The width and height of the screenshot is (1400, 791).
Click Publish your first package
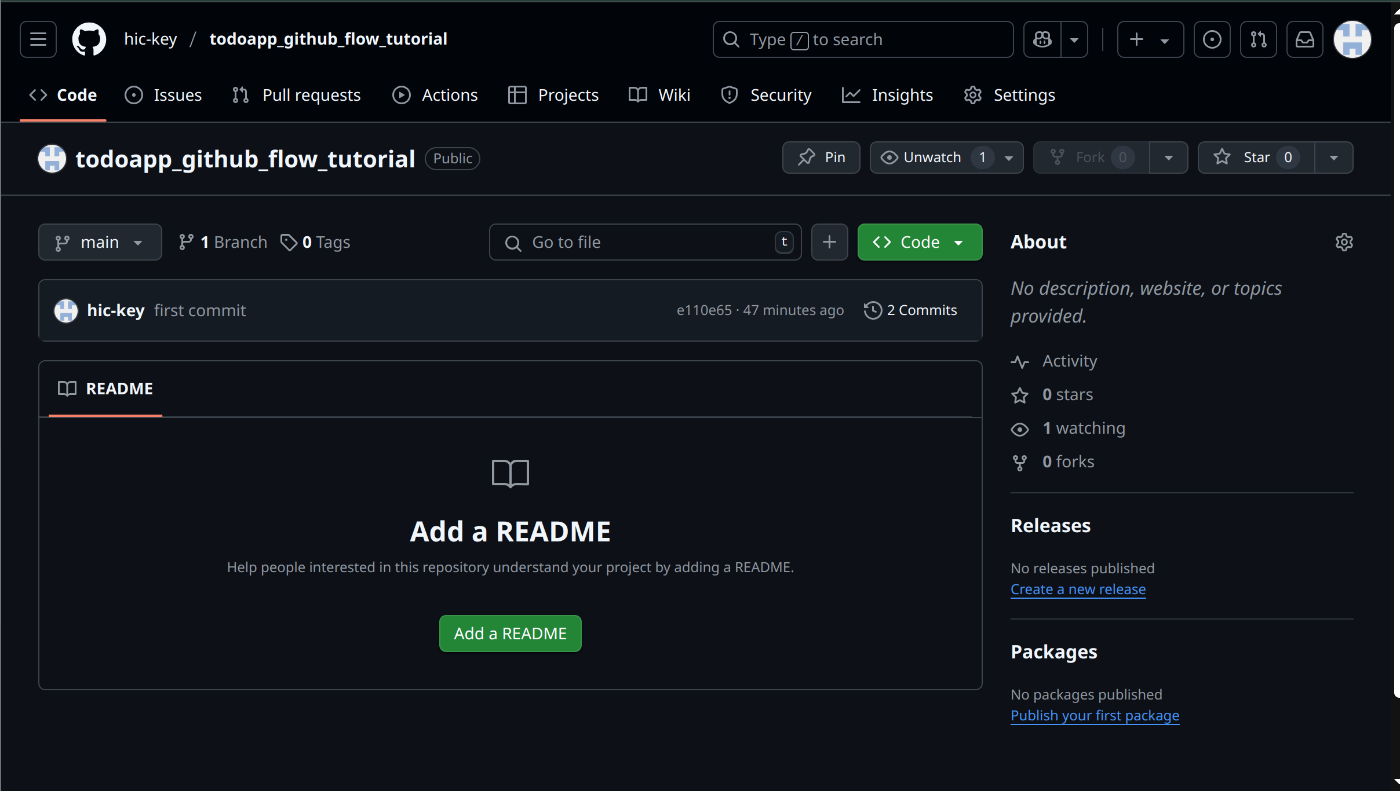pos(1095,715)
